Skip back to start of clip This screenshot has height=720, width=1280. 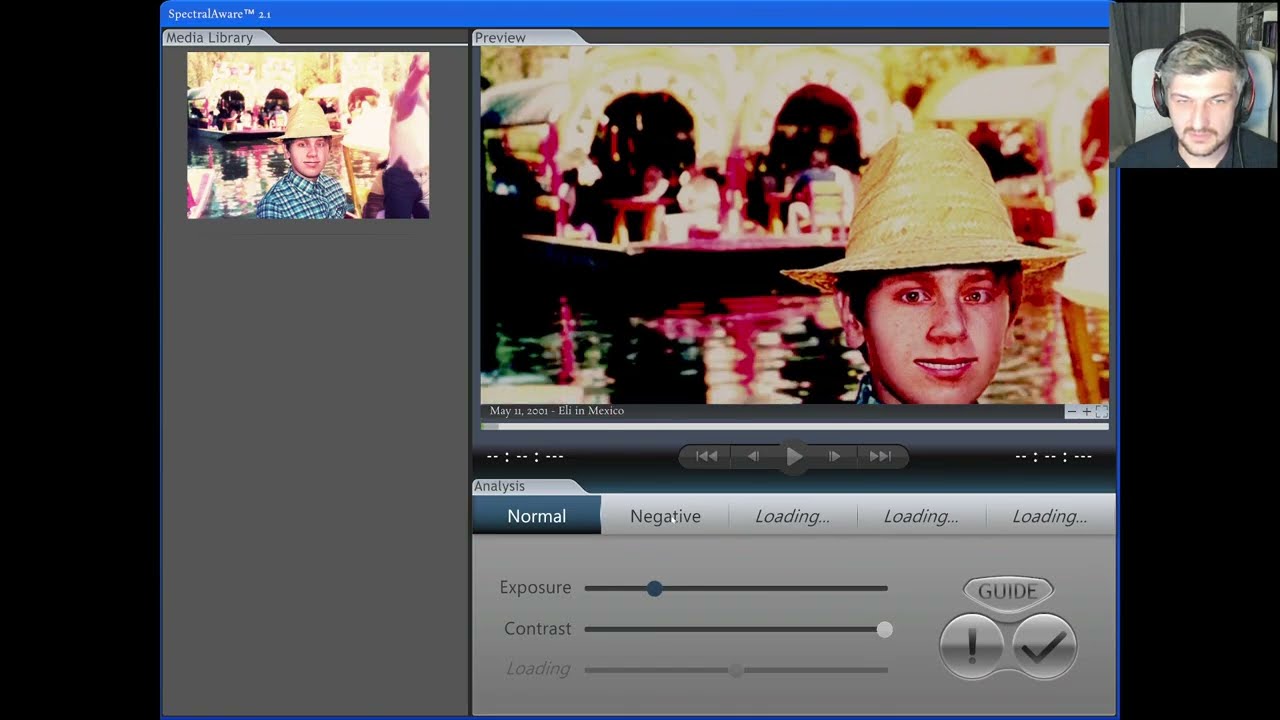click(x=706, y=456)
